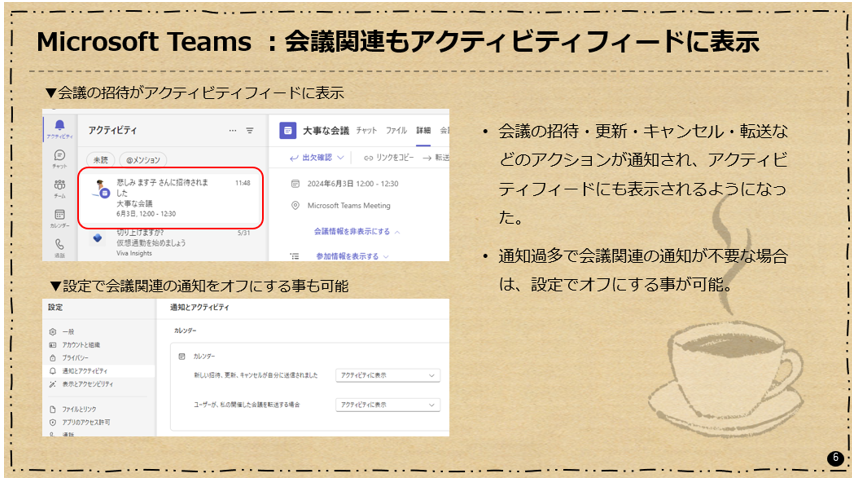The image size is (852, 481).
Task: Open the Viva Insights 仮想通勤 notification
Action: pyautogui.click(x=173, y=243)
